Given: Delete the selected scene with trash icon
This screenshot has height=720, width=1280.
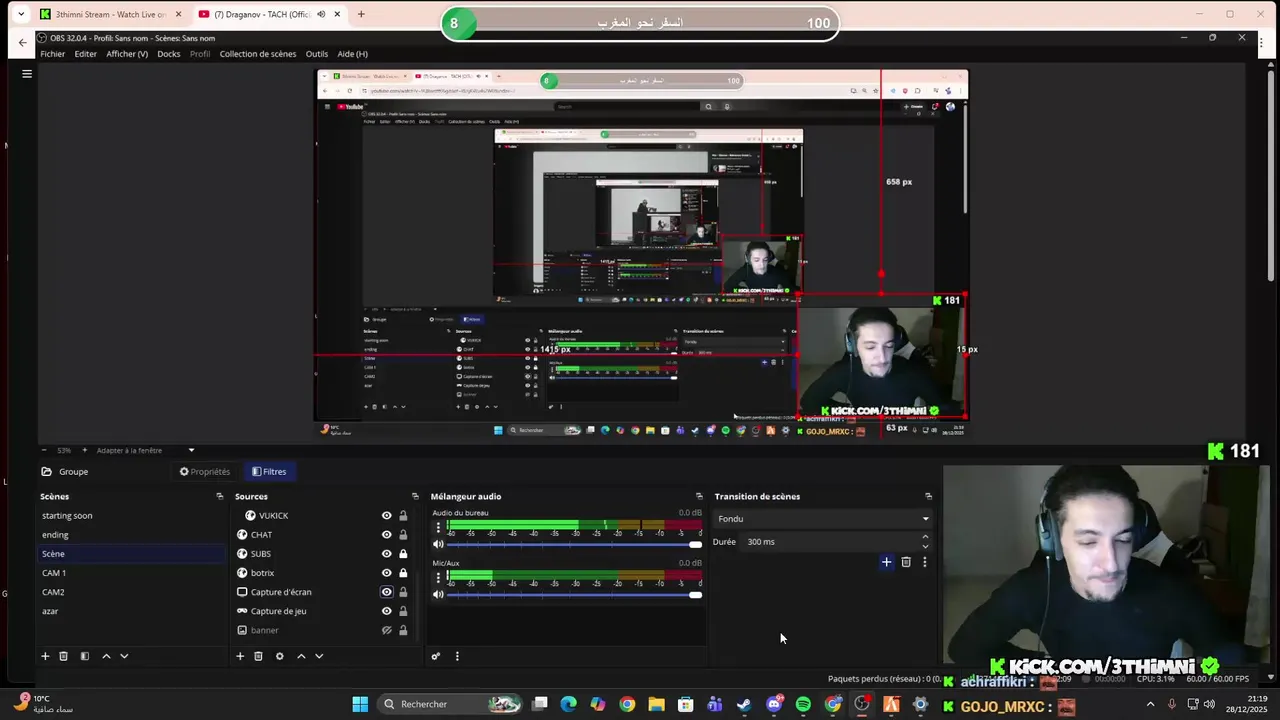Looking at the screenshot, I should [63, 656].
